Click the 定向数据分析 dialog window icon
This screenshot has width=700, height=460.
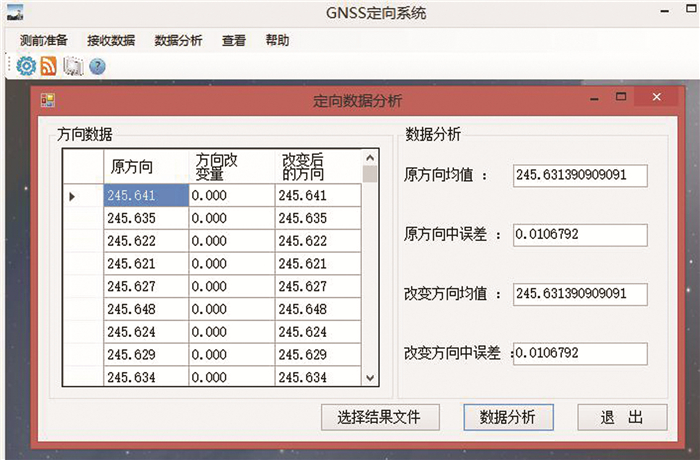47,100
